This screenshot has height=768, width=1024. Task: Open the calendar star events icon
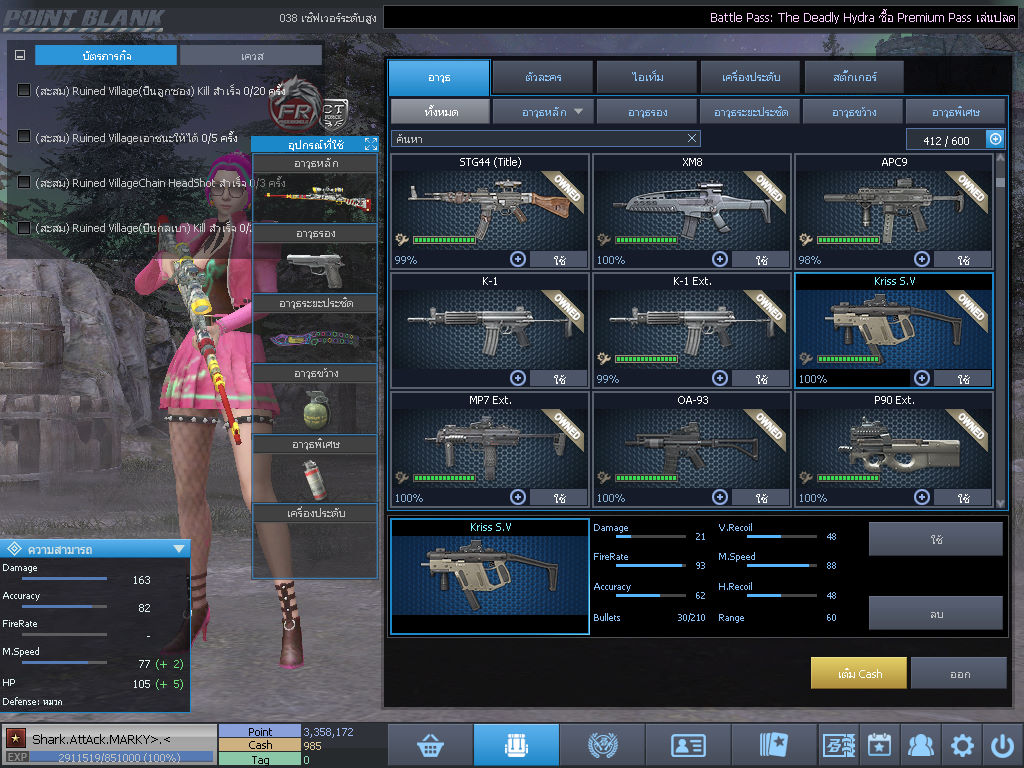879,744
